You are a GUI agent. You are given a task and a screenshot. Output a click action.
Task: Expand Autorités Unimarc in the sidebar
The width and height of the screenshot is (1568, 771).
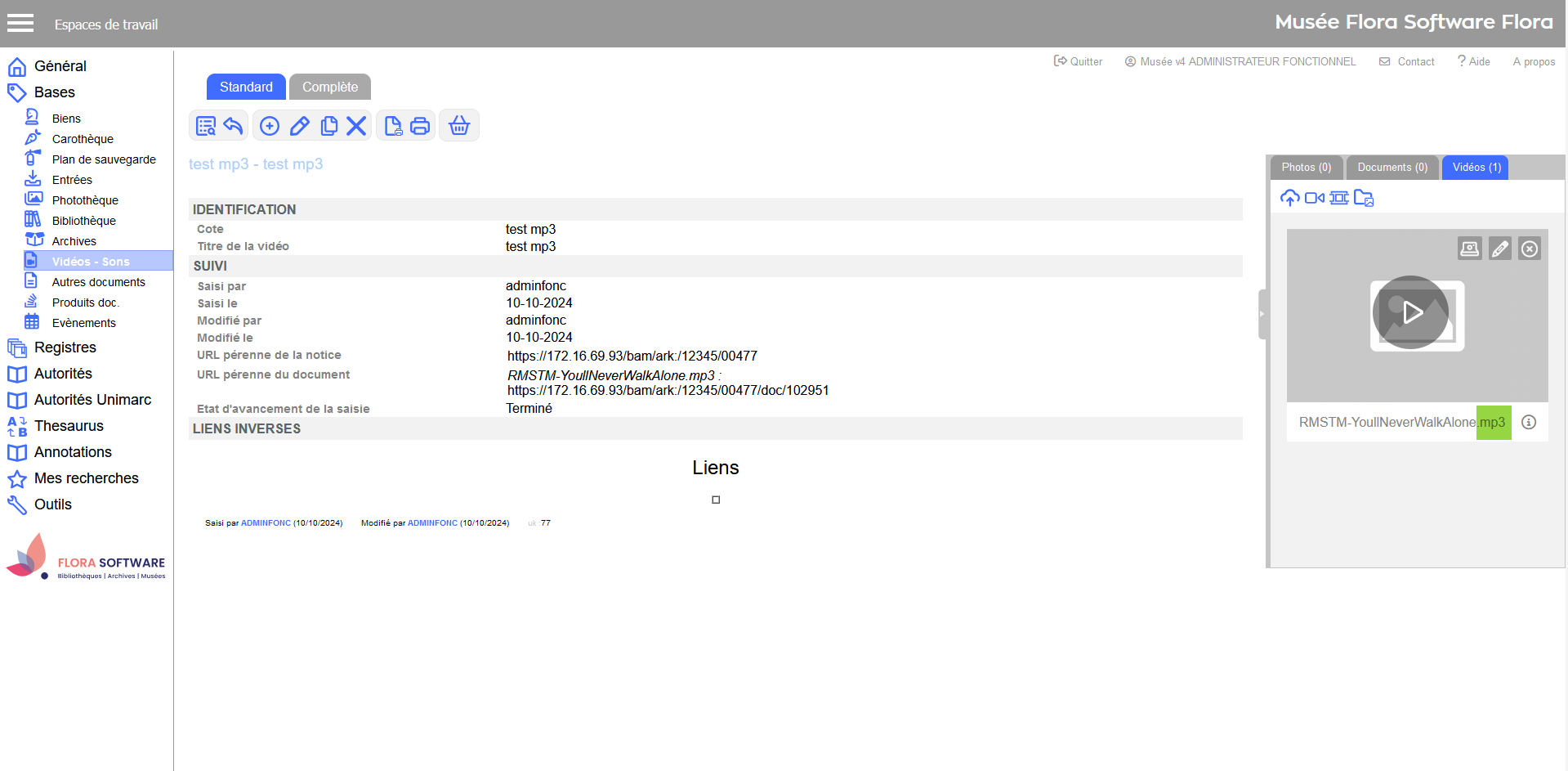tap(92, 400)
